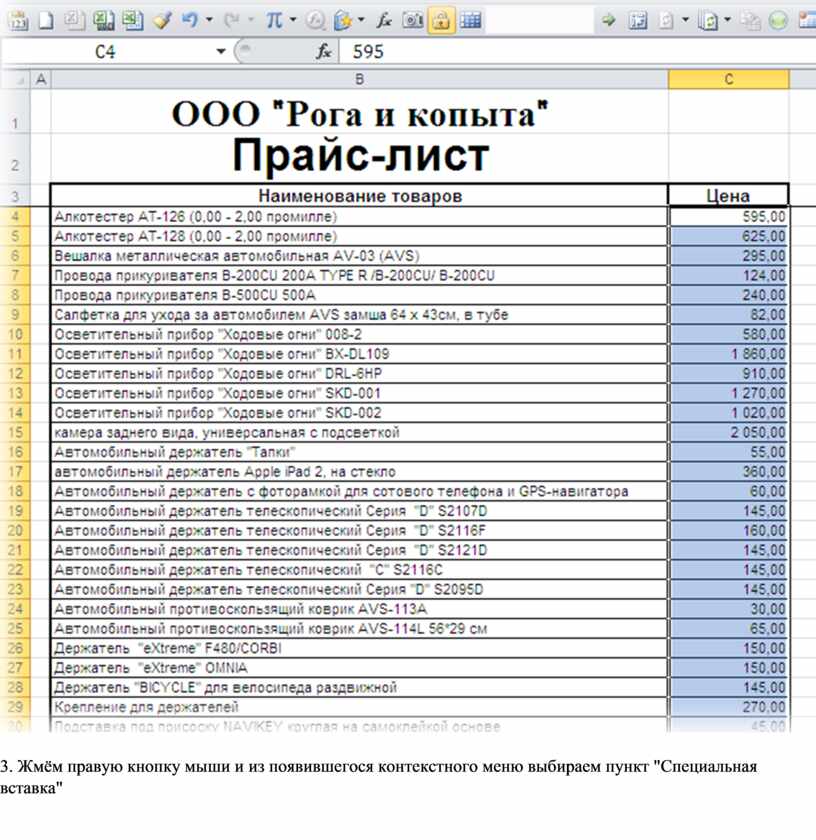This screenshot has width=816, height=840.
Task: Open dropdown beside the refresh sheet icon
Action: [727, 20]
